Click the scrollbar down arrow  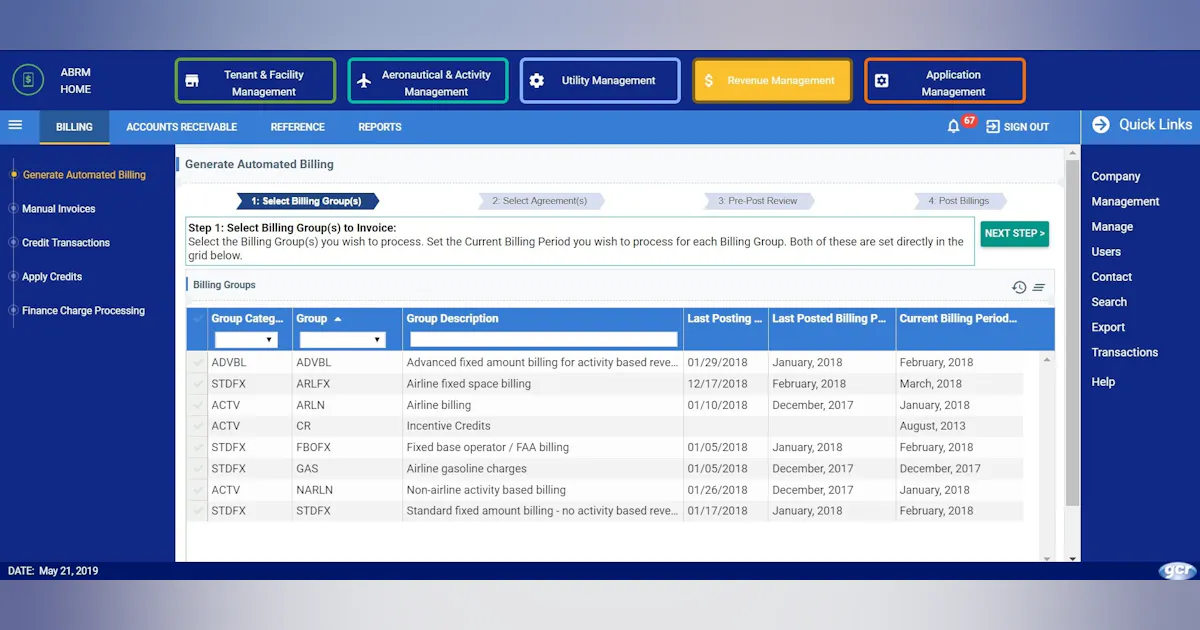(x=1072, y=557)
